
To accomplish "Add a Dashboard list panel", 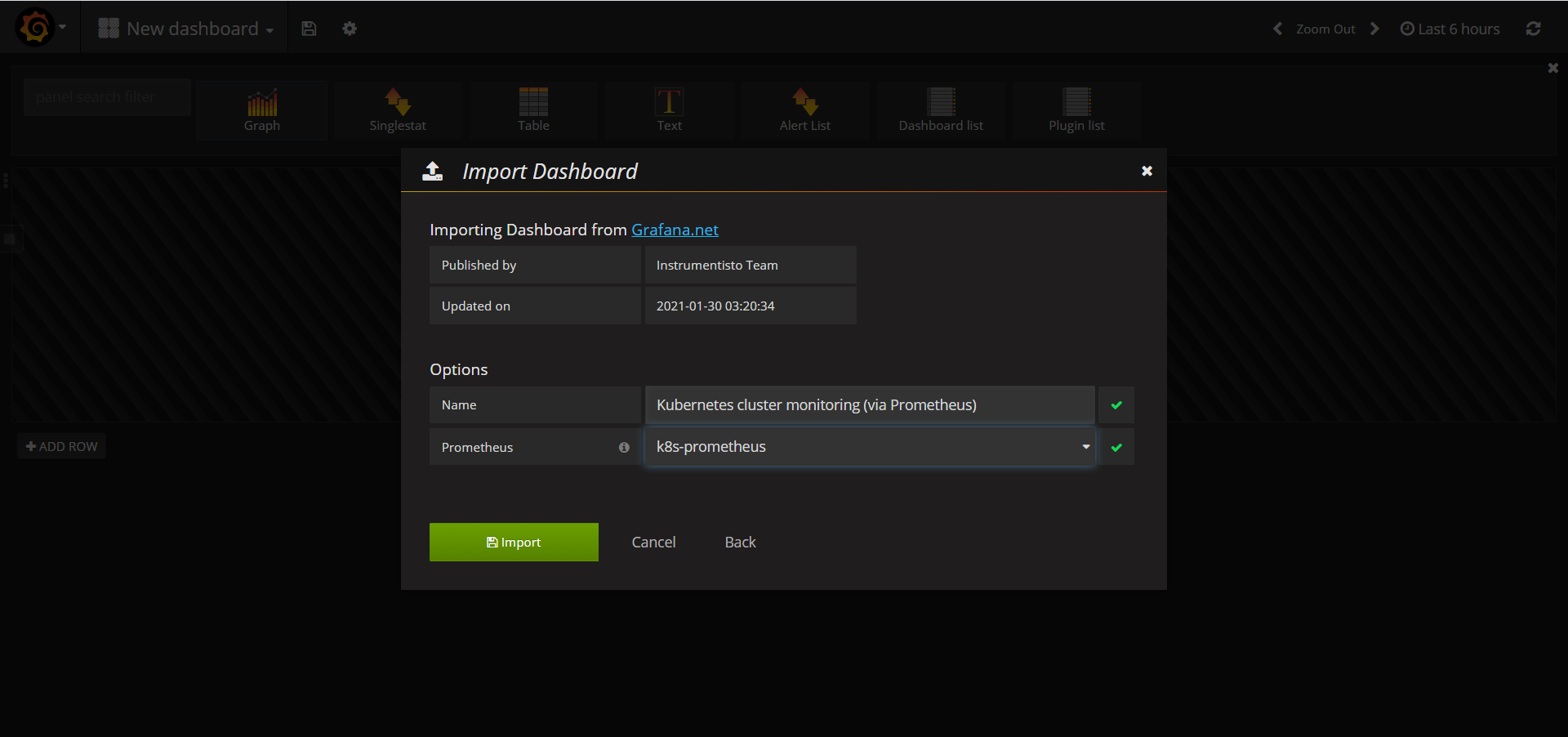I will 941,110.
